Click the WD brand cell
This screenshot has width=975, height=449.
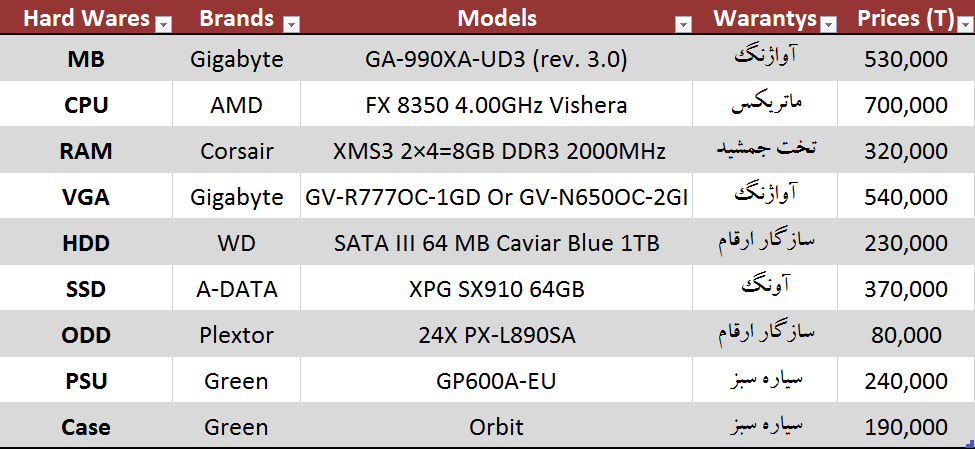click(x=236, y=243)
